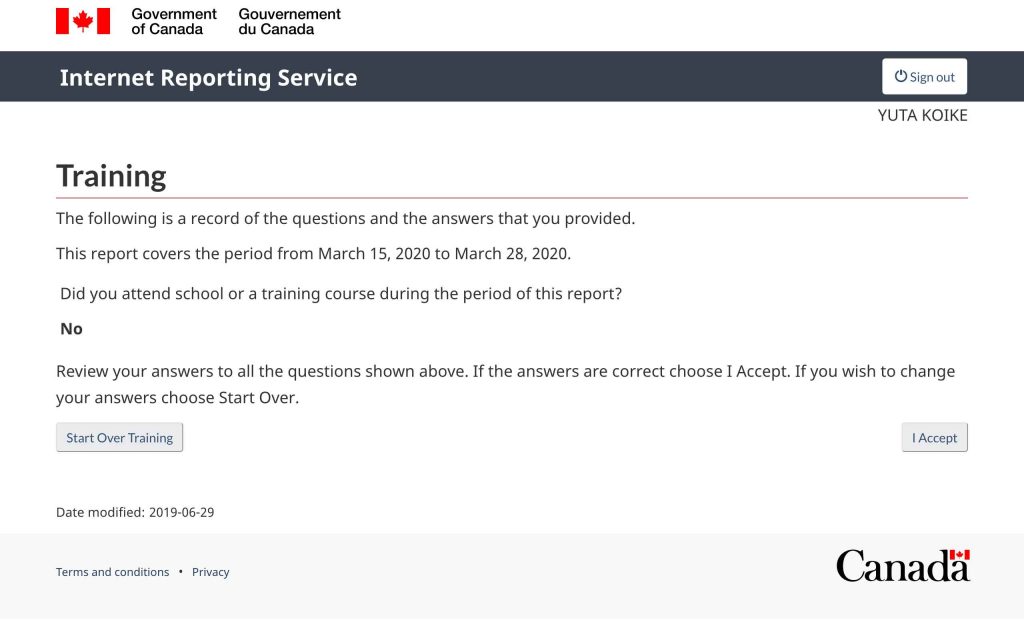Click the review your answers instruction text
Image resolution: width=1024 pixels, height=620 pixels.
point(505,384)
